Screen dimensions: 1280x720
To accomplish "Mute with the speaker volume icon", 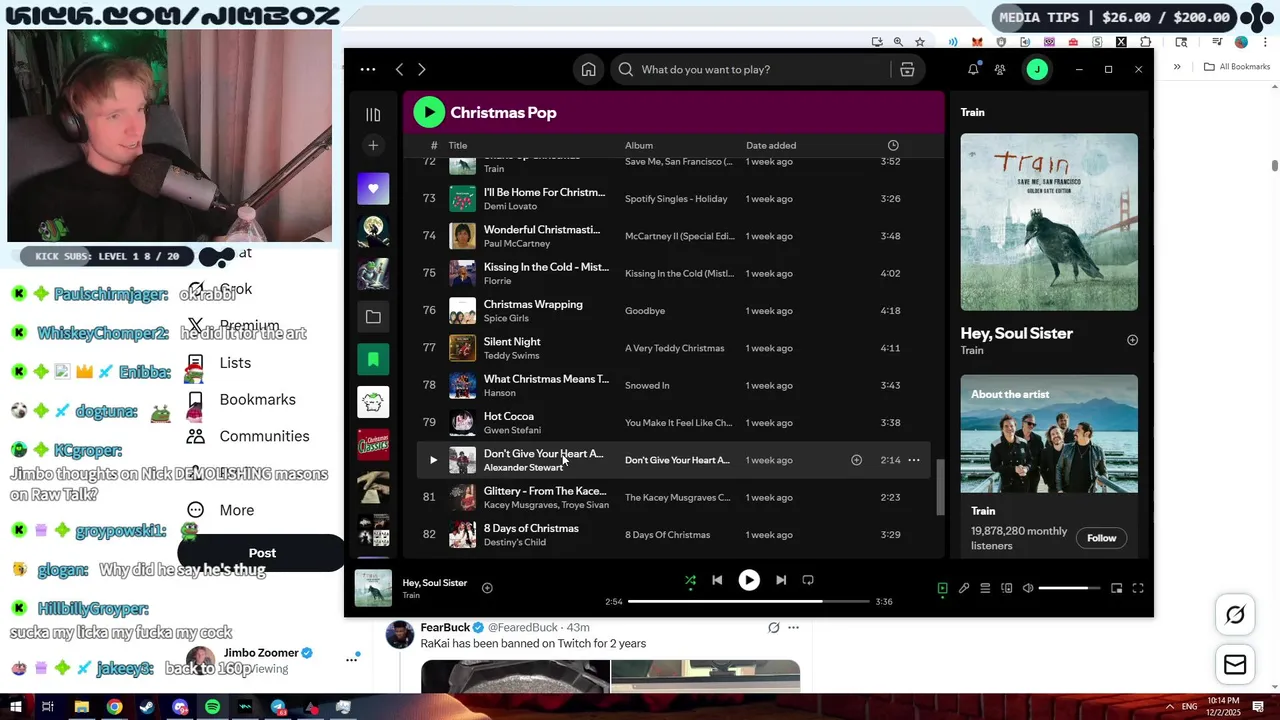I will click(1028, 588).
